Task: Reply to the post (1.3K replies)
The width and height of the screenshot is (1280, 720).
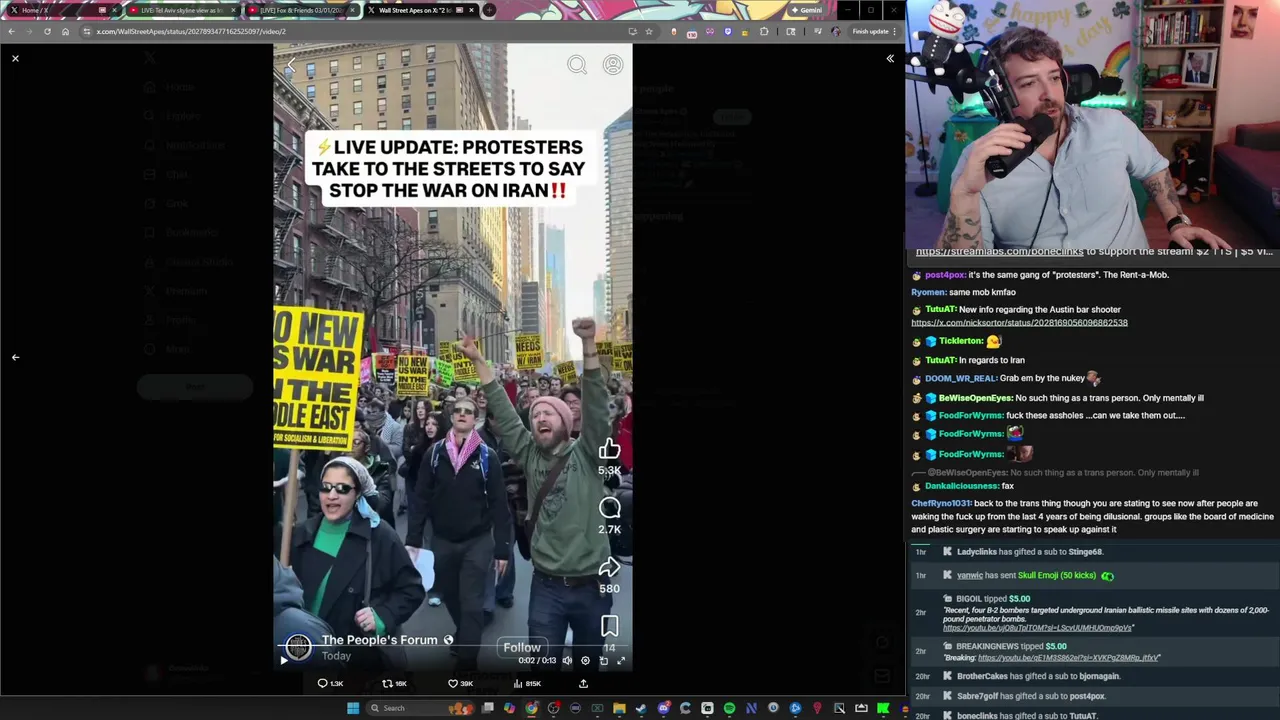Action: (329, 684)
